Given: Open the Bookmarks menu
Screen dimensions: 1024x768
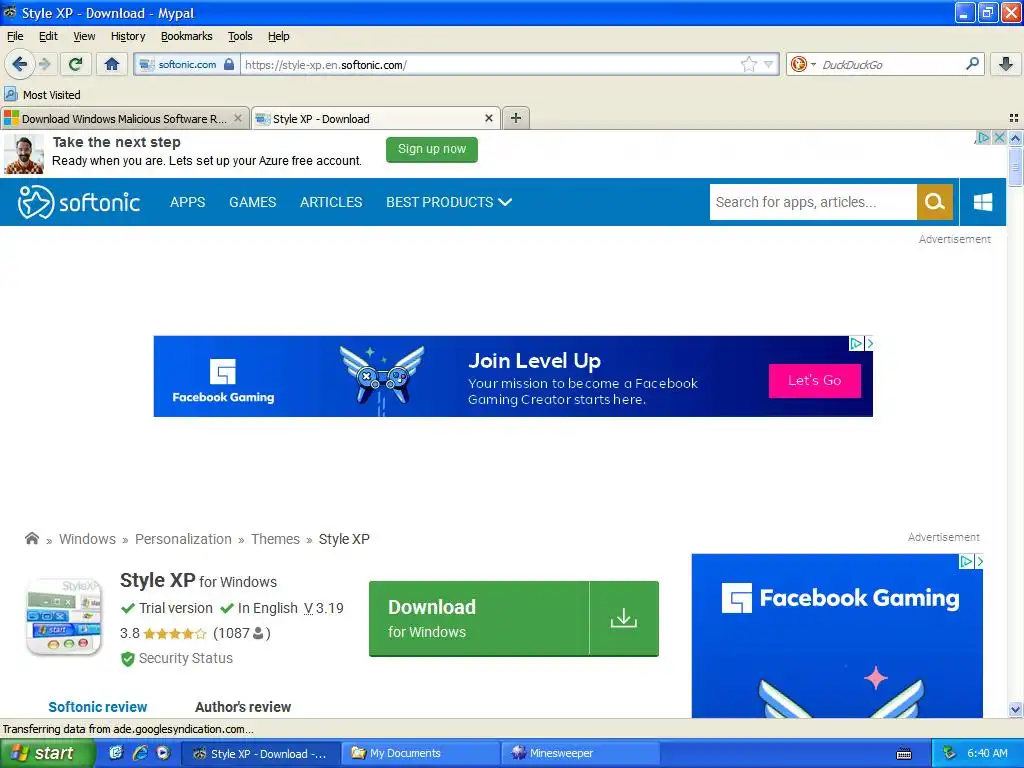Looking at the screenshot, I should [x=186, y=36].
